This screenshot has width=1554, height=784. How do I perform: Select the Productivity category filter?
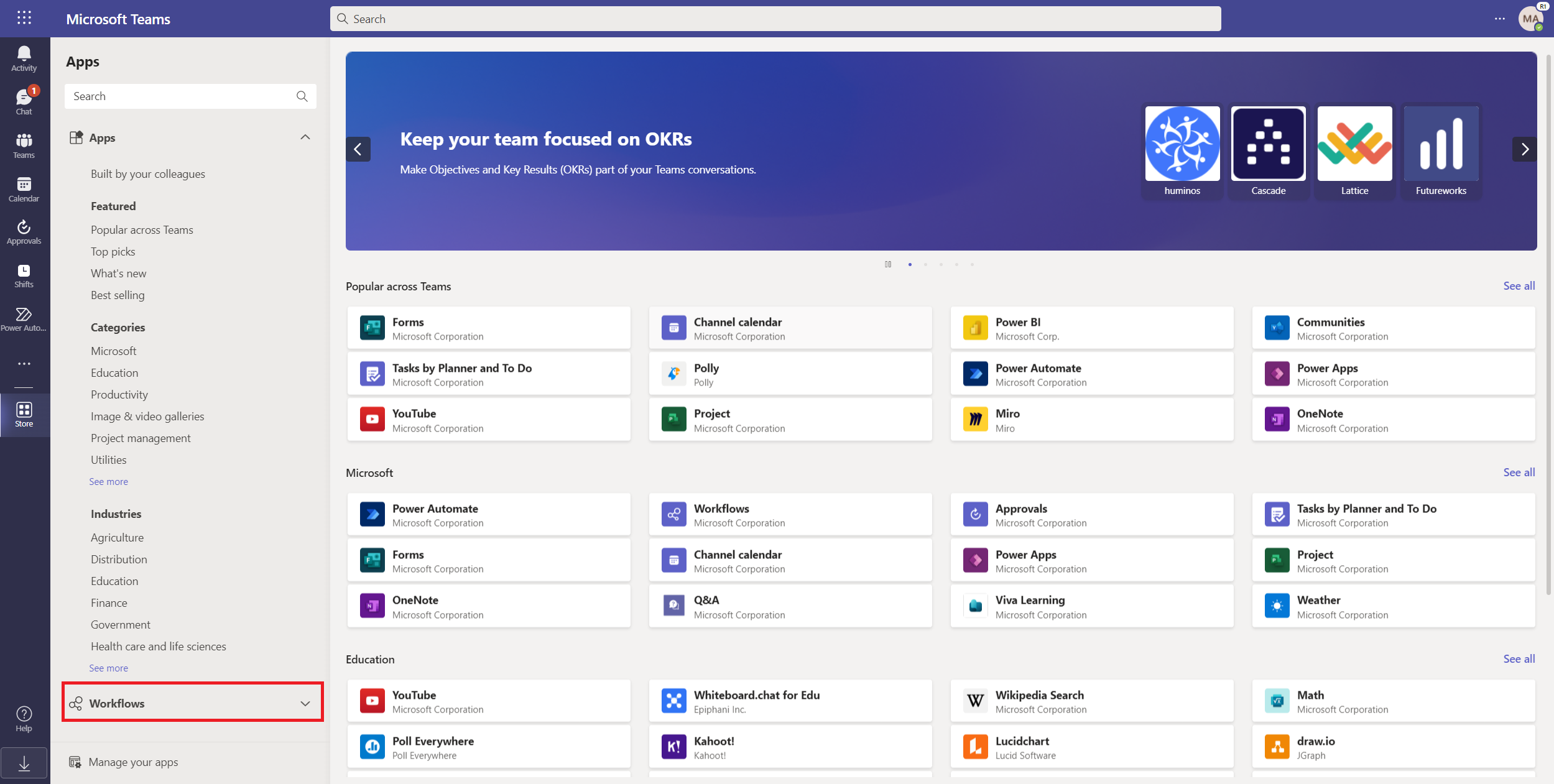(118, 394)
